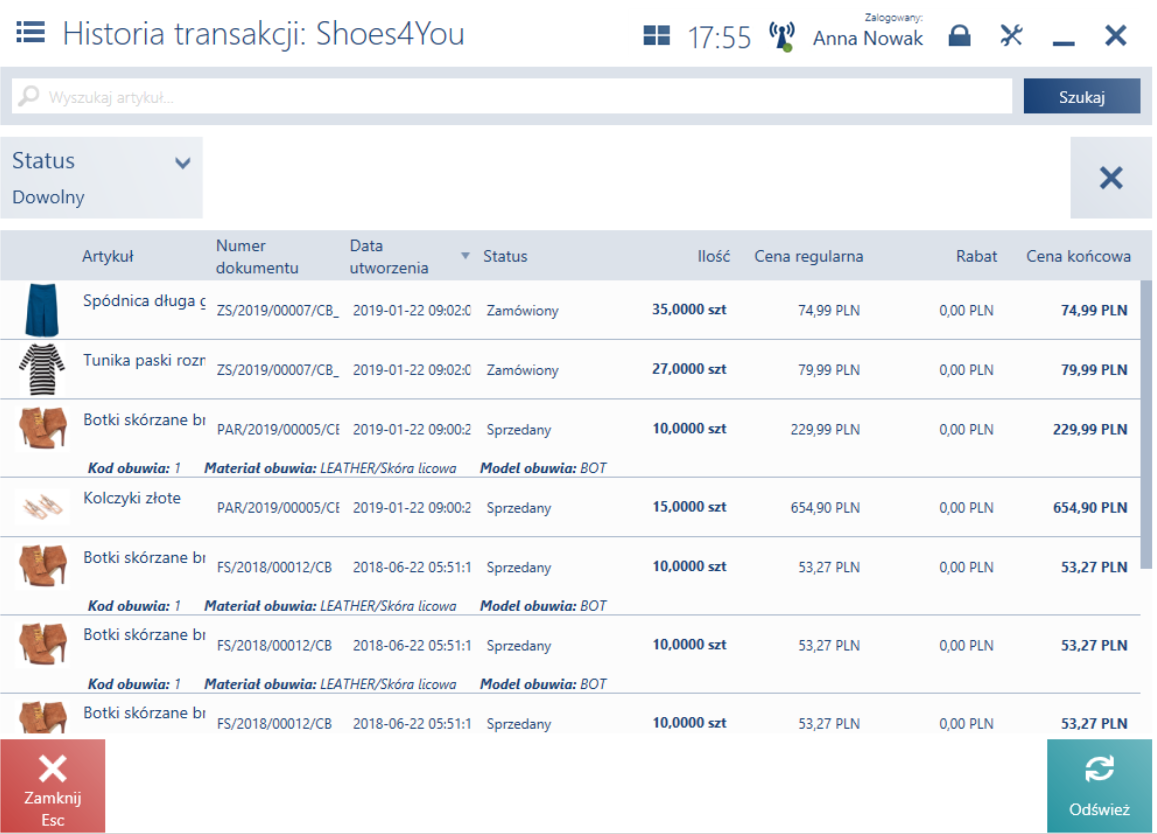1157x834 pixels.
Task: Click the Odśwież refresh button
Action: click(x=1099, y=786)
